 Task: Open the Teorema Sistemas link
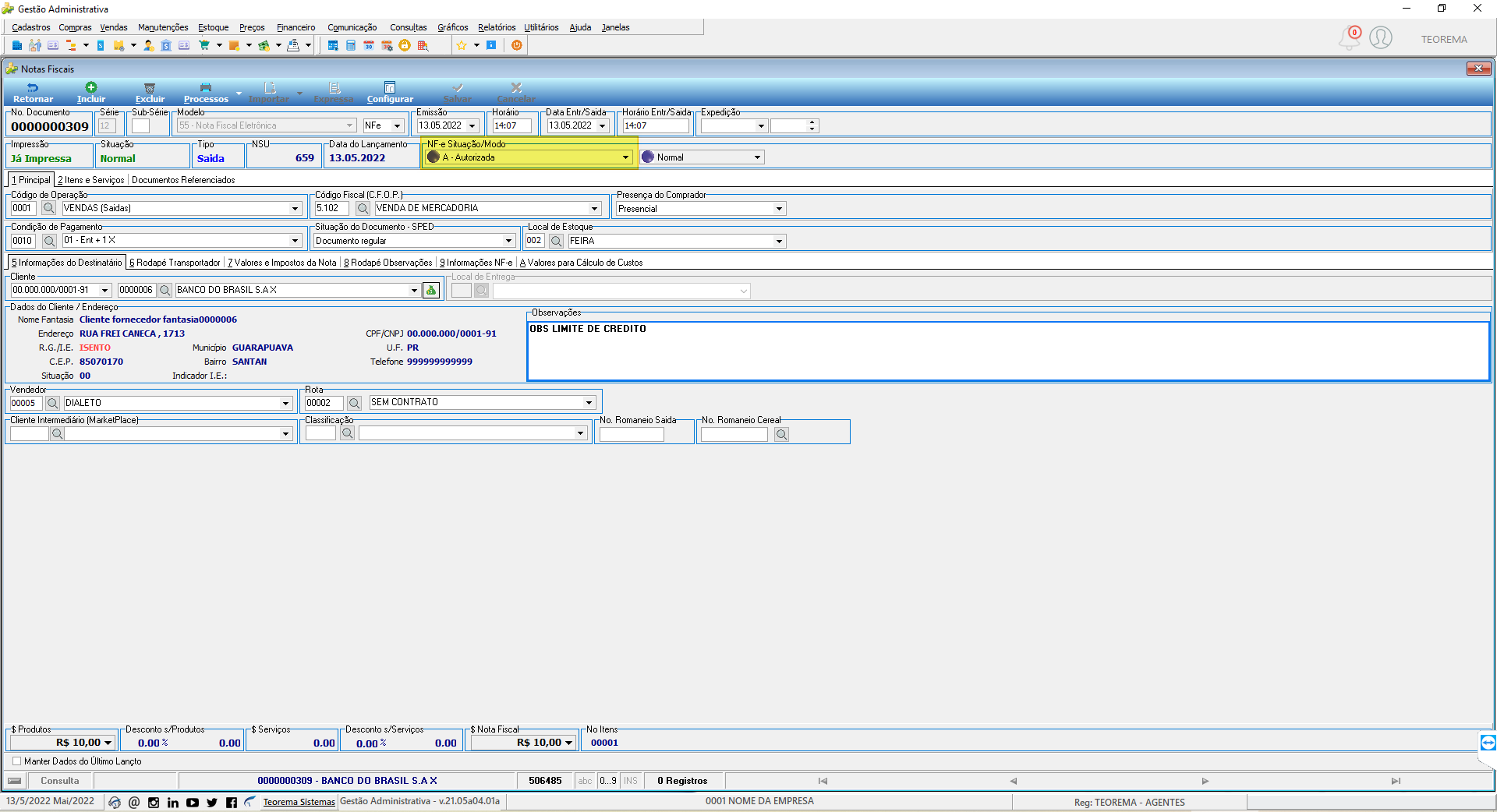(299, 802)
